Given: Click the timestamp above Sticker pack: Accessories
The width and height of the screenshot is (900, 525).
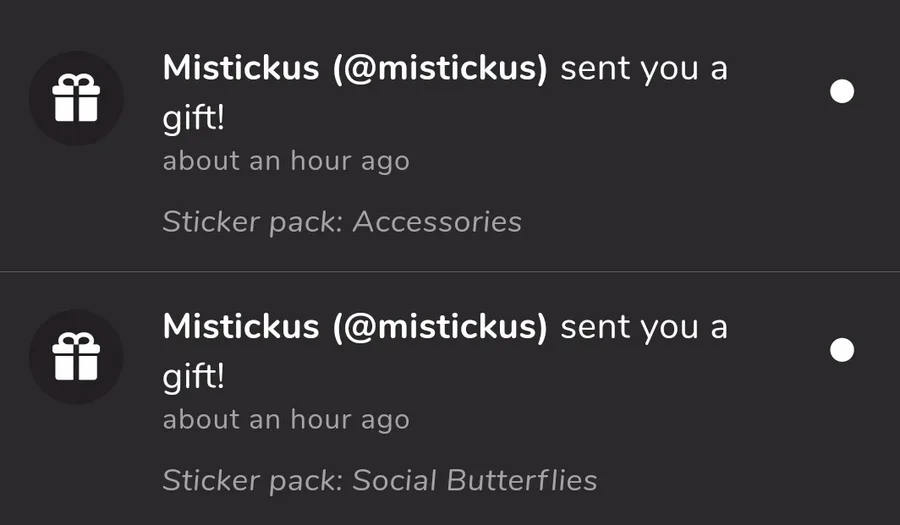Looking at the screenshot, I should 286,161.
